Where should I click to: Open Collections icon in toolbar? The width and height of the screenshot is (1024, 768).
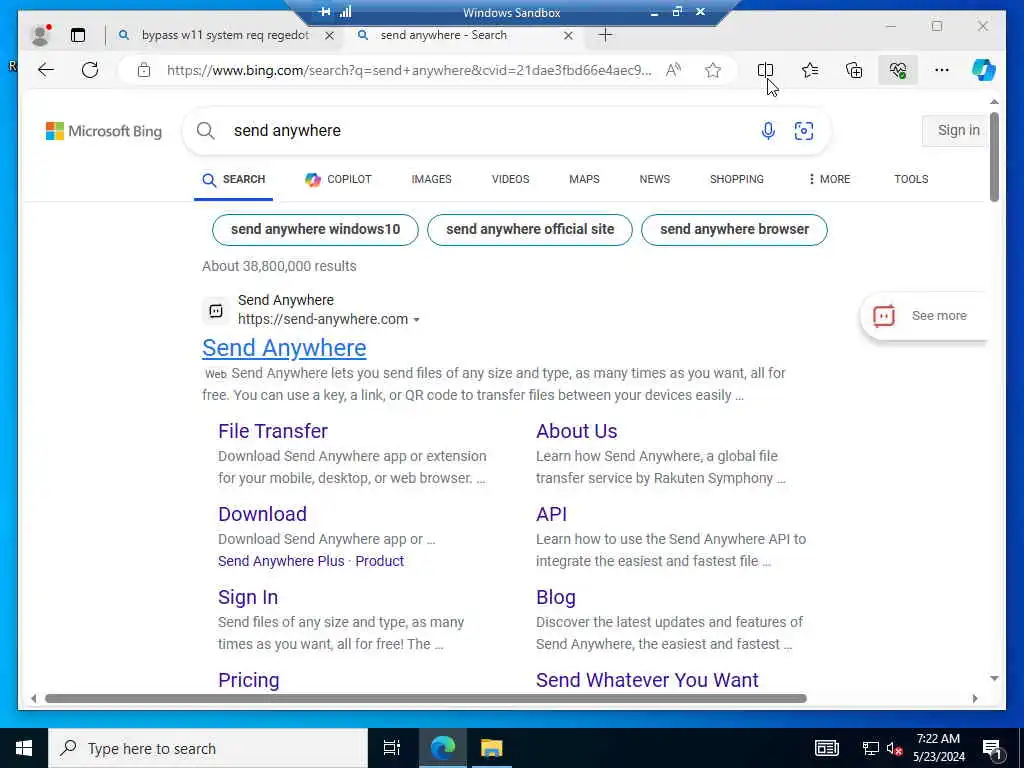tap(854, 70)
